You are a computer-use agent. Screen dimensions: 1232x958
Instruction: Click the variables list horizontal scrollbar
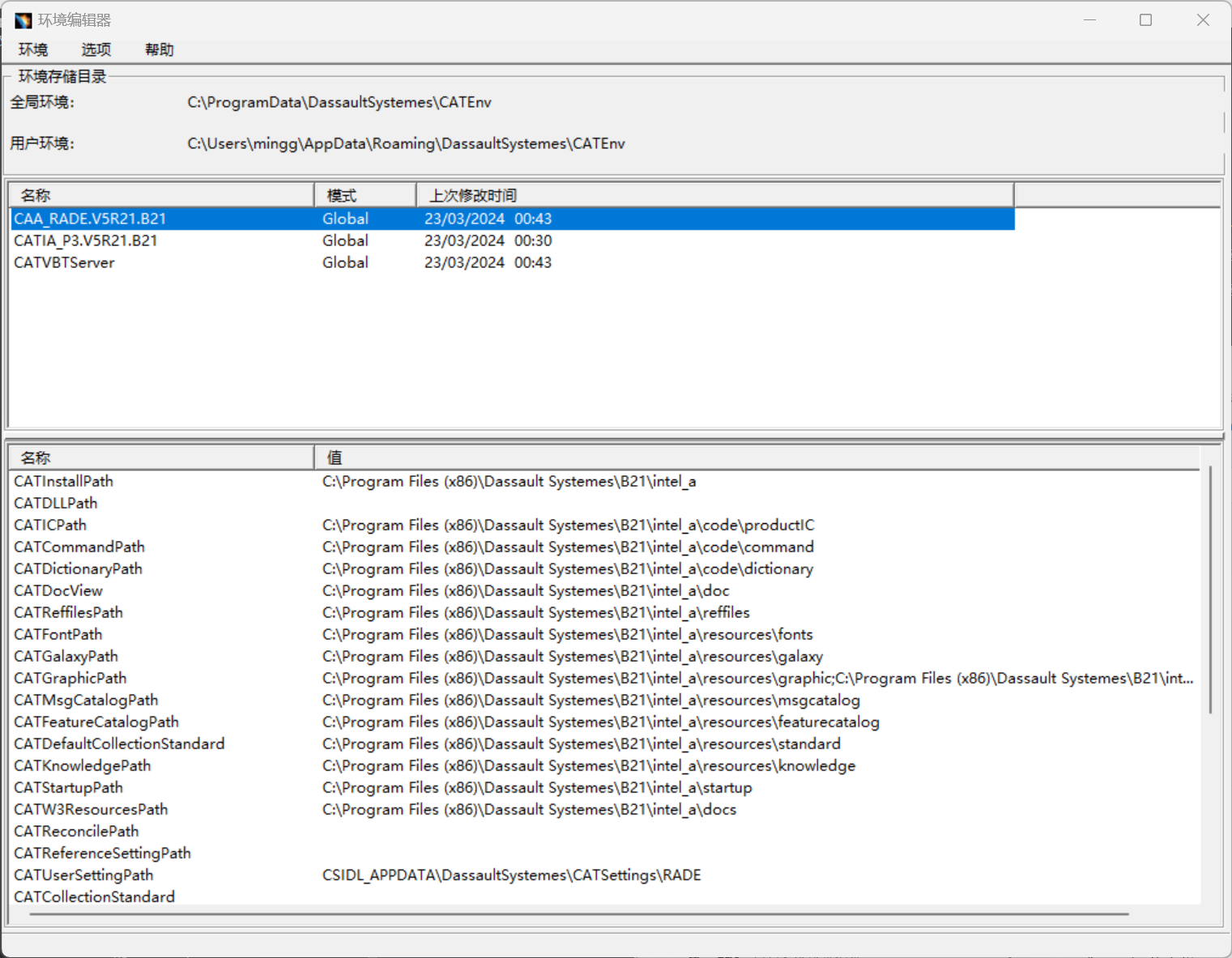point(579,913)
